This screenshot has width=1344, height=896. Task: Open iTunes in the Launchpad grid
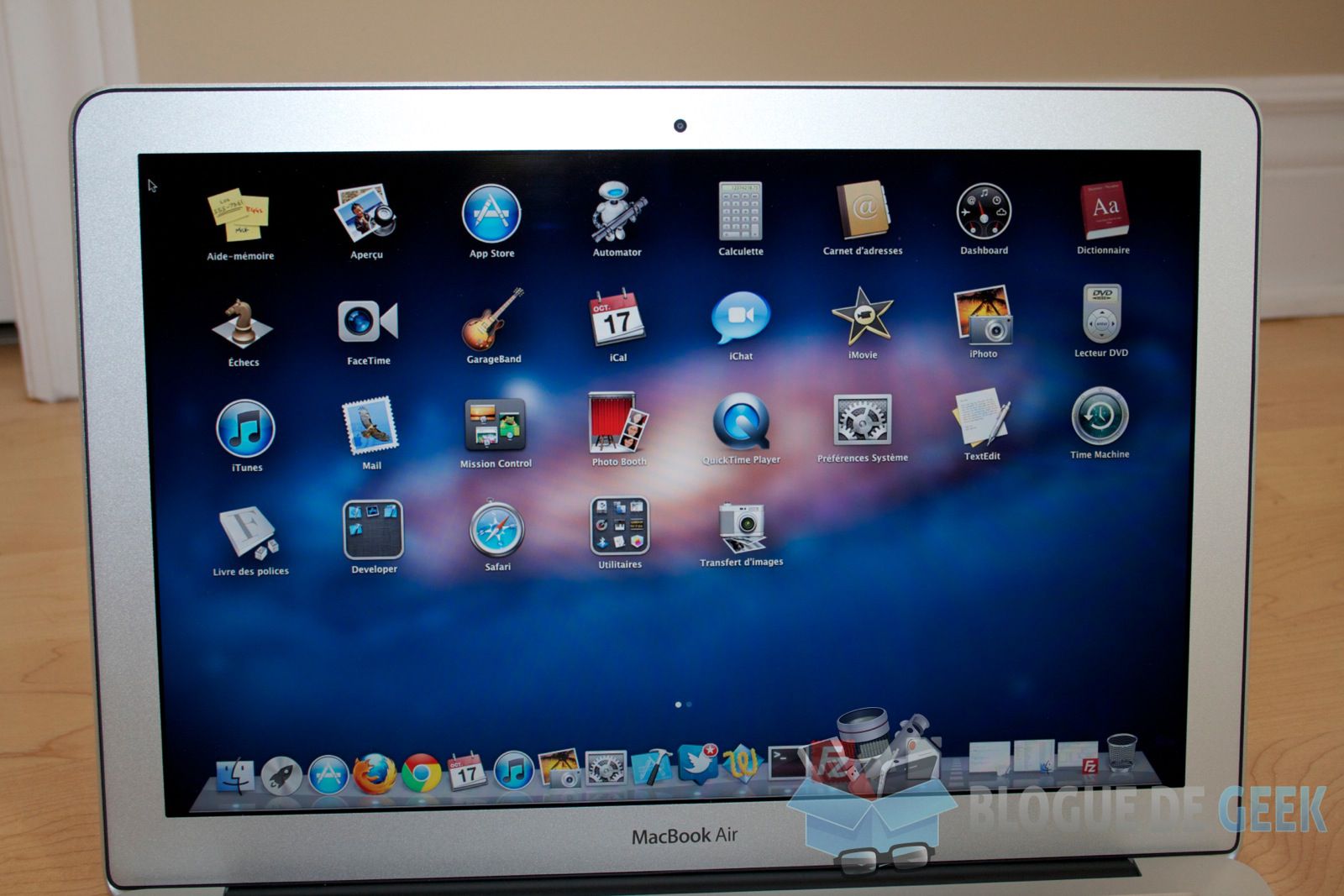(x=245, y=429)
